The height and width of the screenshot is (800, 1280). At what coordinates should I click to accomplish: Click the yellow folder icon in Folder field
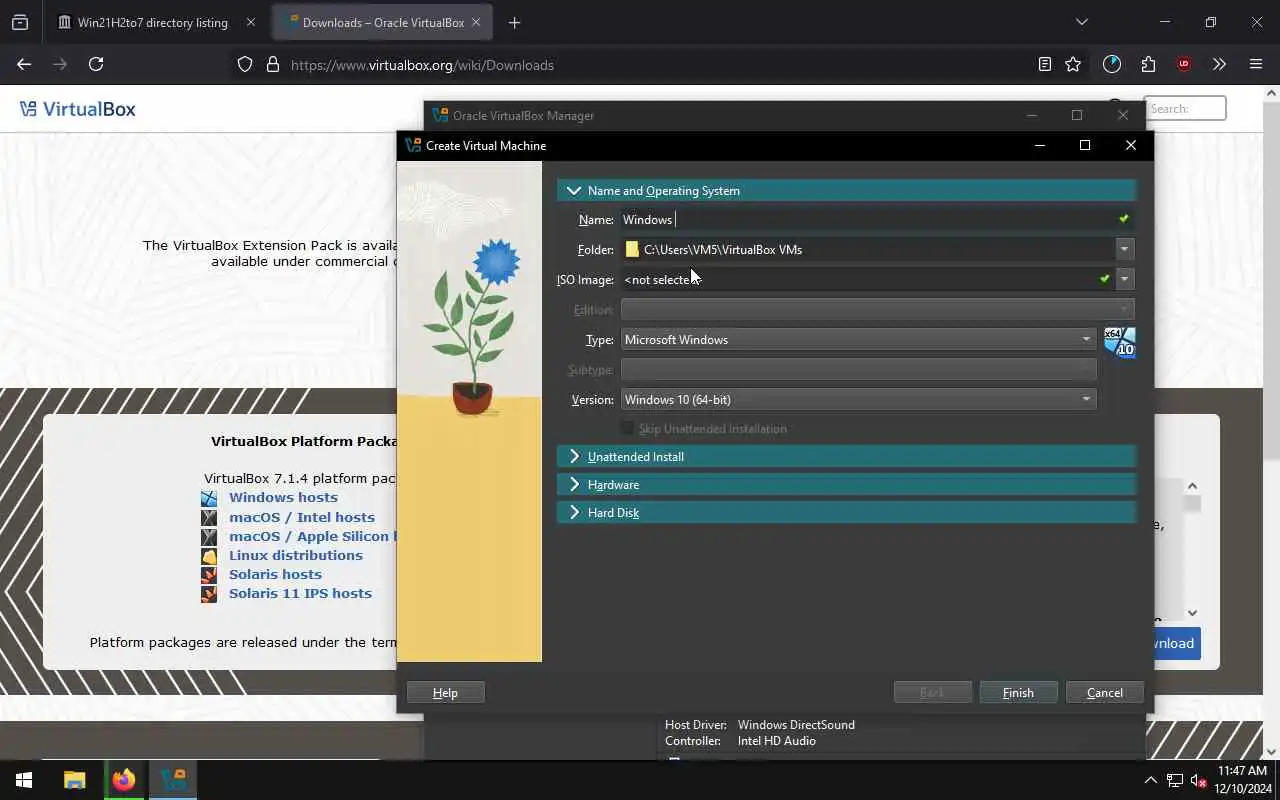(x=632, y=249)
